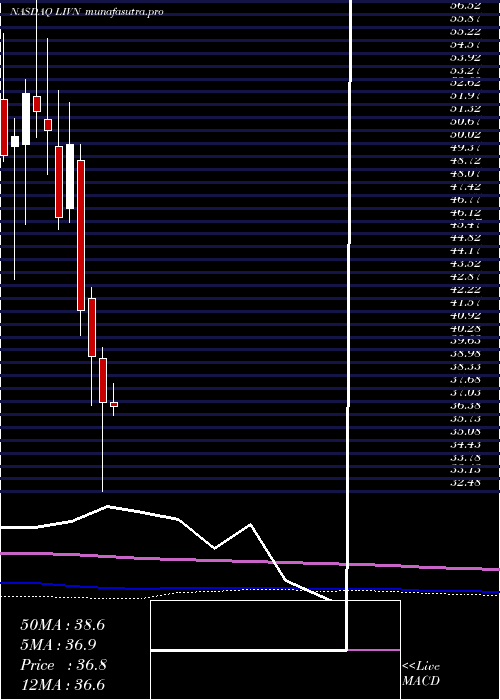The width and height of the screenshot is (500, 700).
Task: Select the tallest red candlestick body
Action: (81, 235)
